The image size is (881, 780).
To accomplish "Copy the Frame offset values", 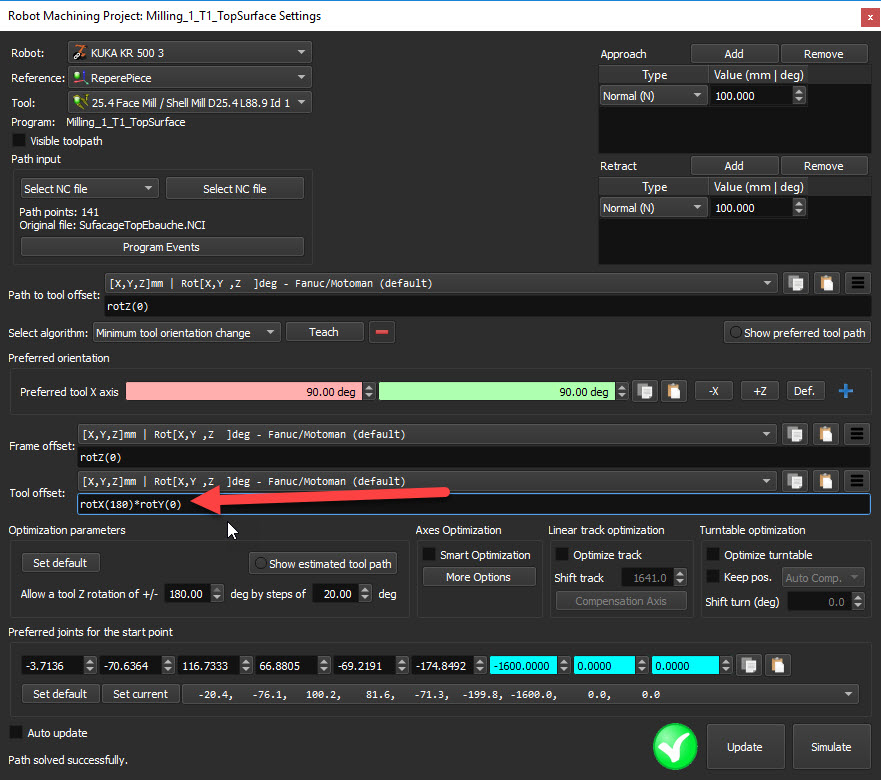I will click(x=795, y=434).
